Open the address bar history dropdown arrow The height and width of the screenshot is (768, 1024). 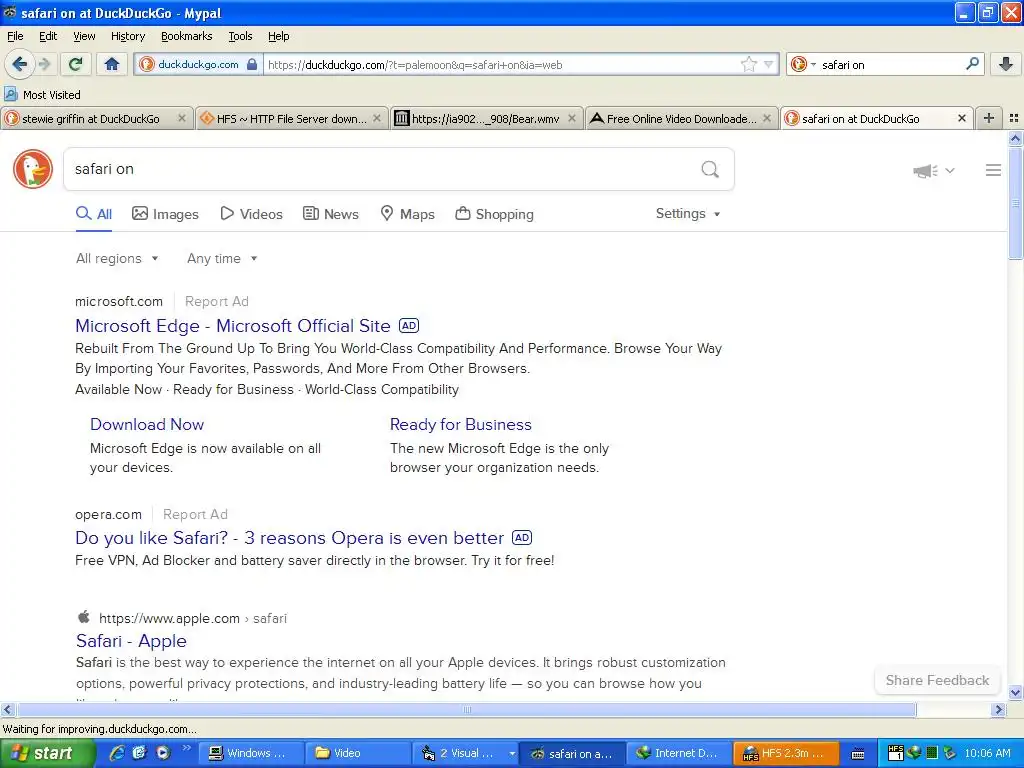point(769,64)
